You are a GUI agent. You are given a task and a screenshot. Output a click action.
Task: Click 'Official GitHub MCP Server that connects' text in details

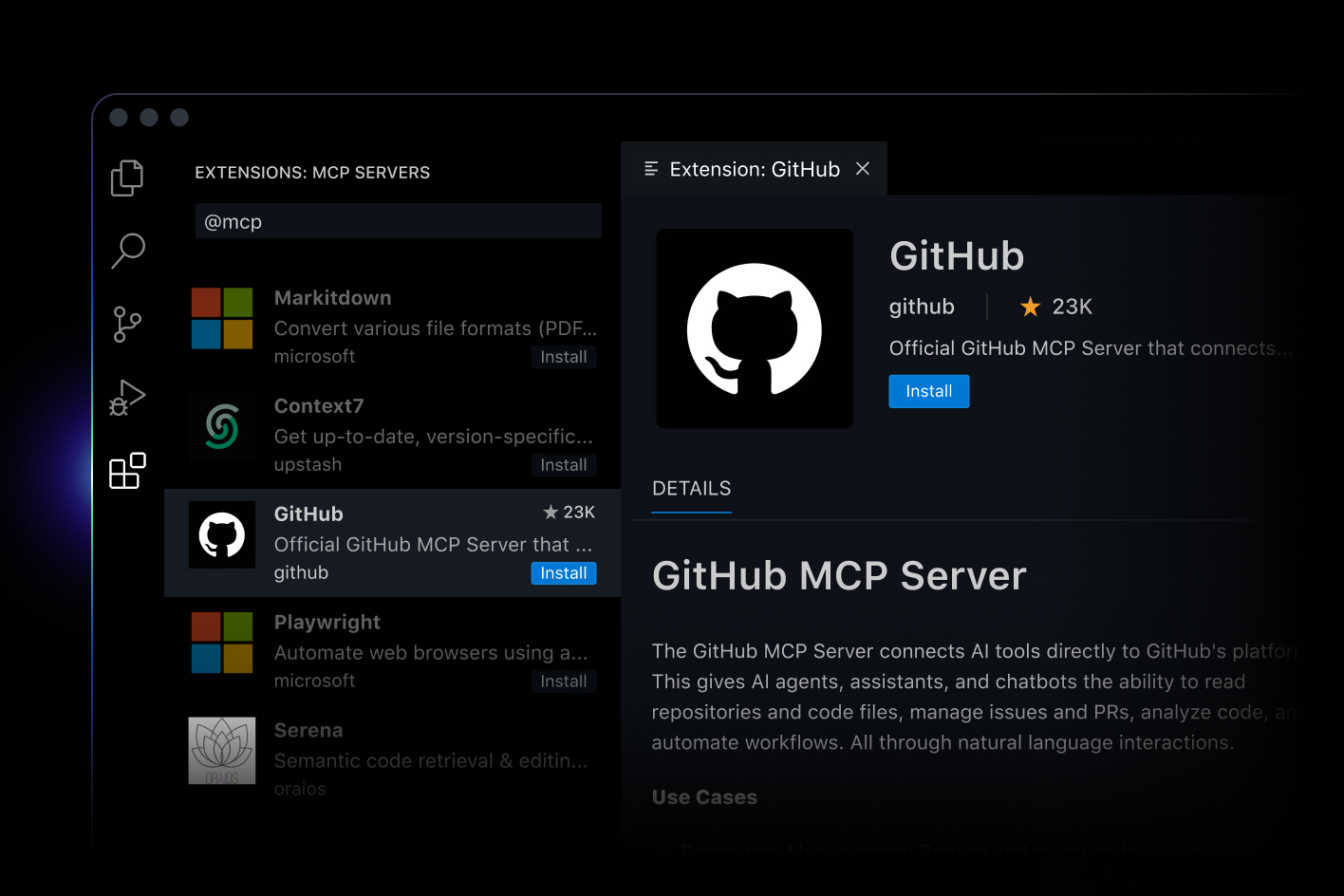point(1091,348)
